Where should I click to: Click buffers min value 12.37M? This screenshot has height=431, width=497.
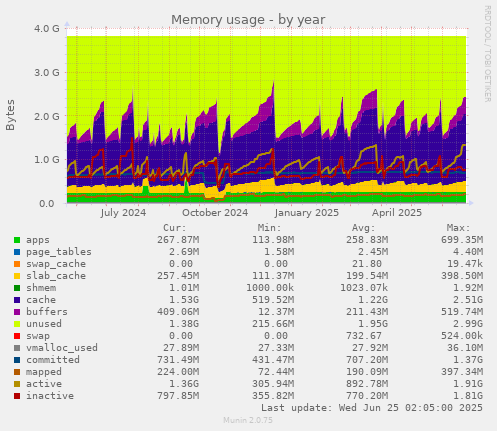point(276,312)
